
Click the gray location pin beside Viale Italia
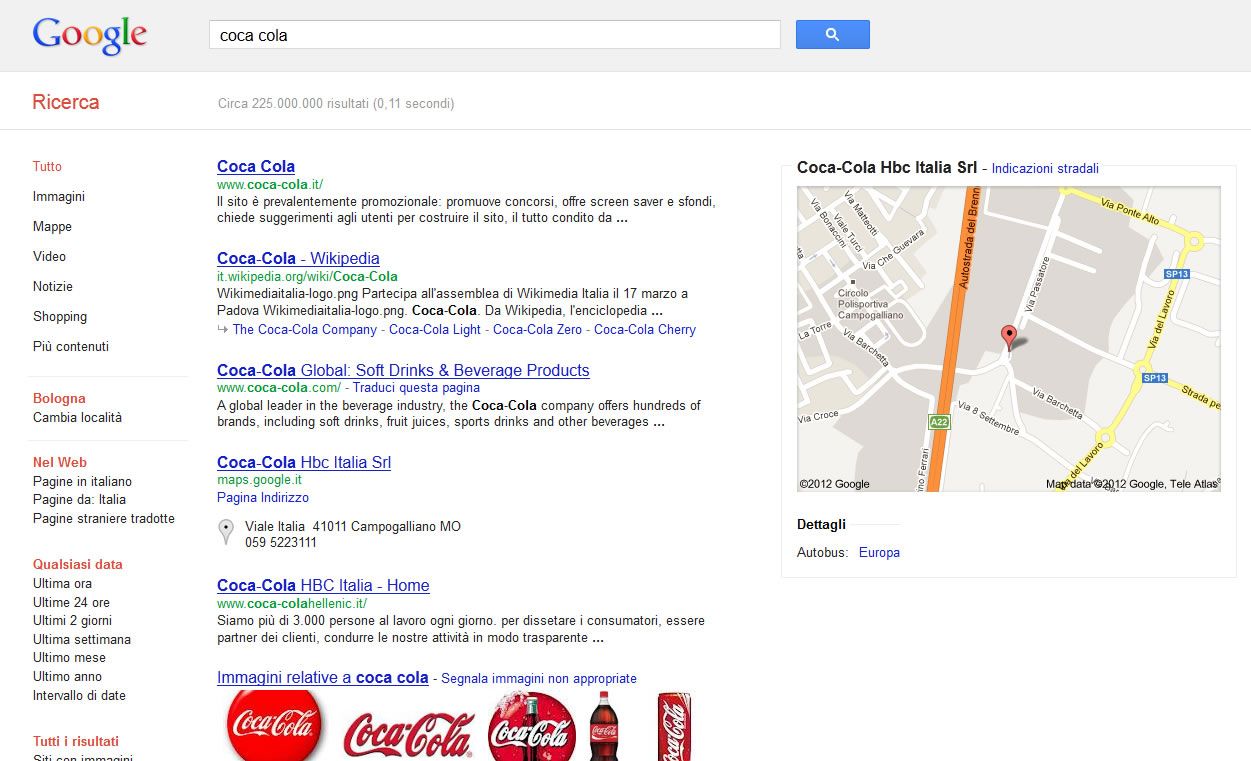coord(226,532)
